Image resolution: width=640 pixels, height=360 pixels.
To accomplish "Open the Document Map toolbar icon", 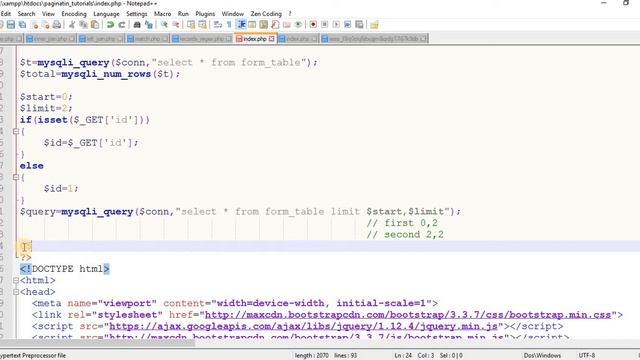I will [x=264, y=25].
